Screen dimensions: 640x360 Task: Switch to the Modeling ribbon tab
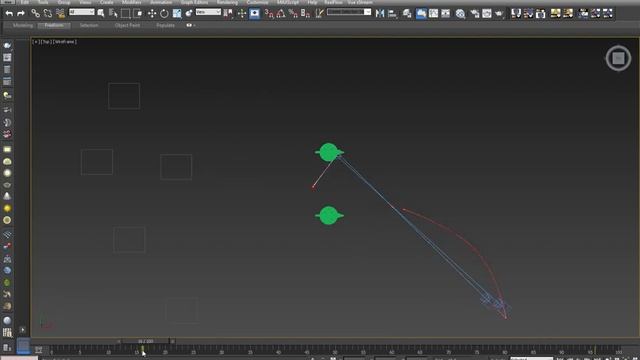click(x=22, y=25)
